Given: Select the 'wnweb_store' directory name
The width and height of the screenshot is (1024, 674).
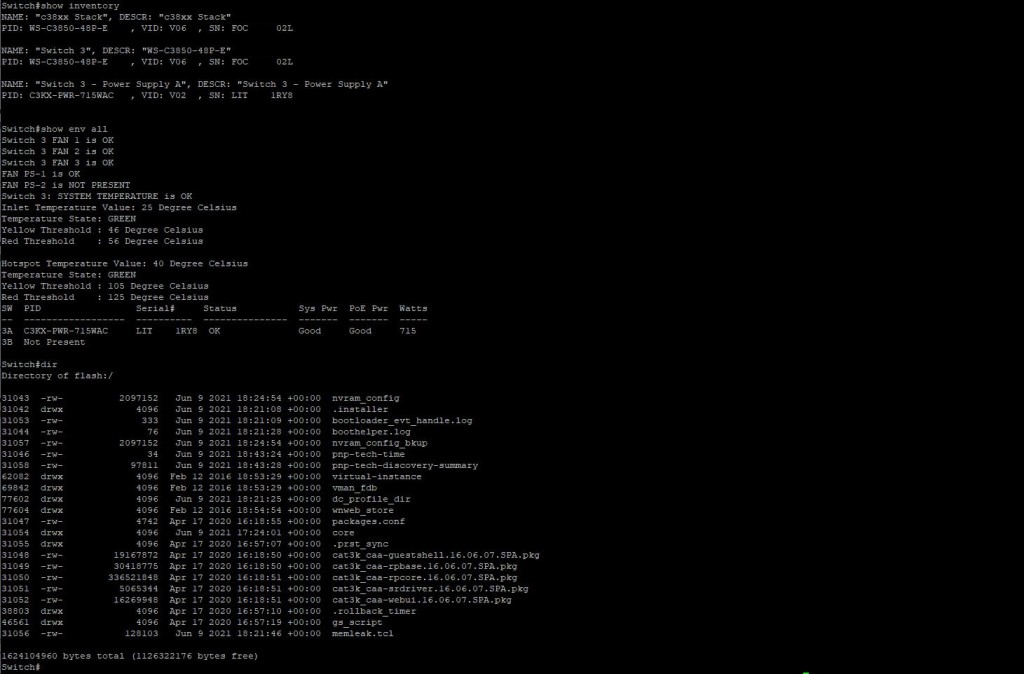Looking at the screenshot, I should (362, 510).
